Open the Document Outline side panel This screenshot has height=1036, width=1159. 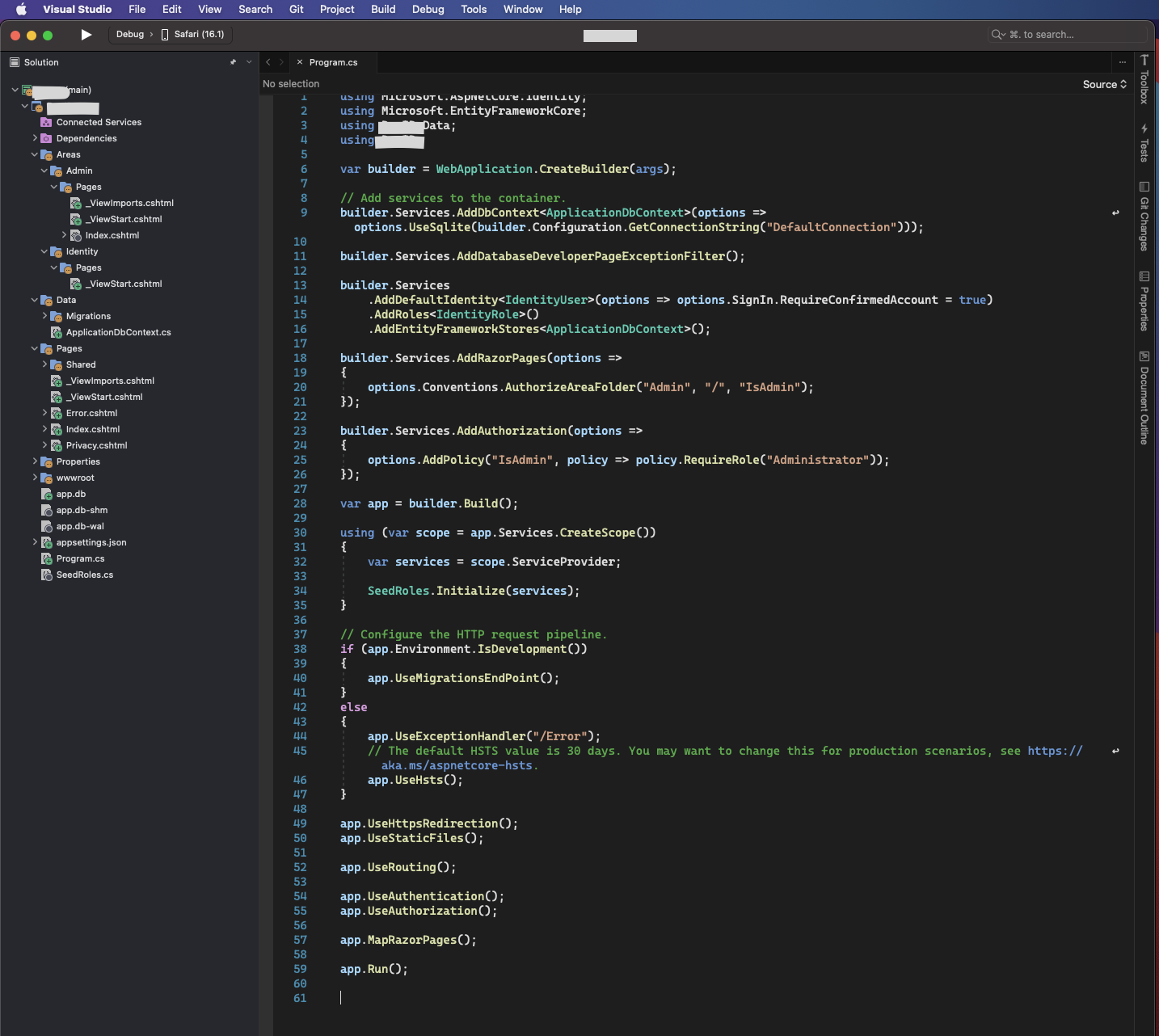coord(1144,398)
